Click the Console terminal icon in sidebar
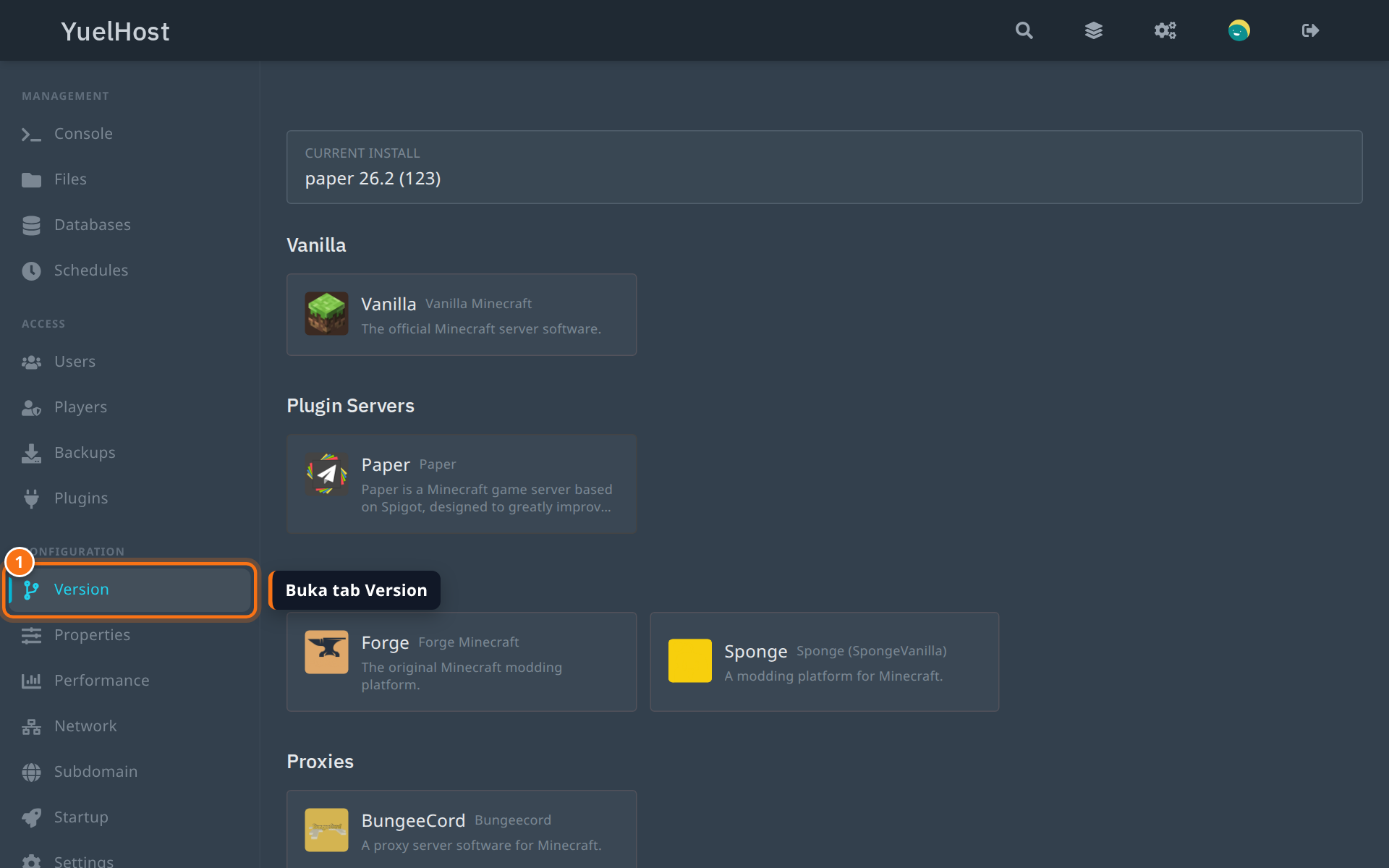This screenshot has width=1389, height=868. point(31,134)
